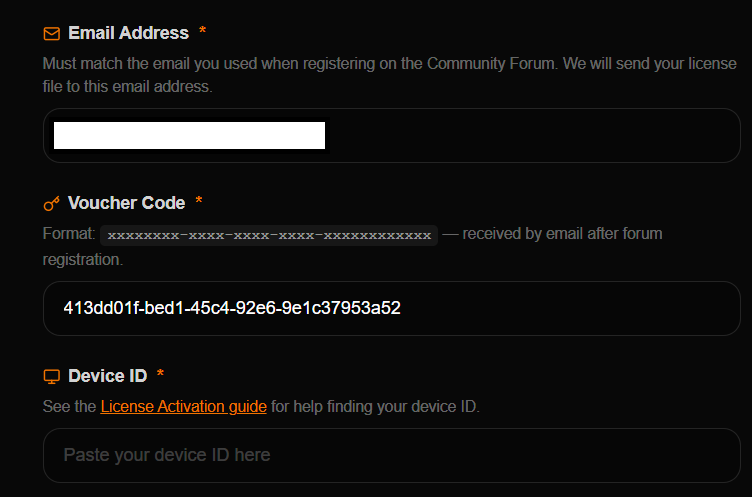This screenshot has width=752, height=497.
Task: Click the 'for help finding your device ID' text
Action: click(x=375, y=407)
